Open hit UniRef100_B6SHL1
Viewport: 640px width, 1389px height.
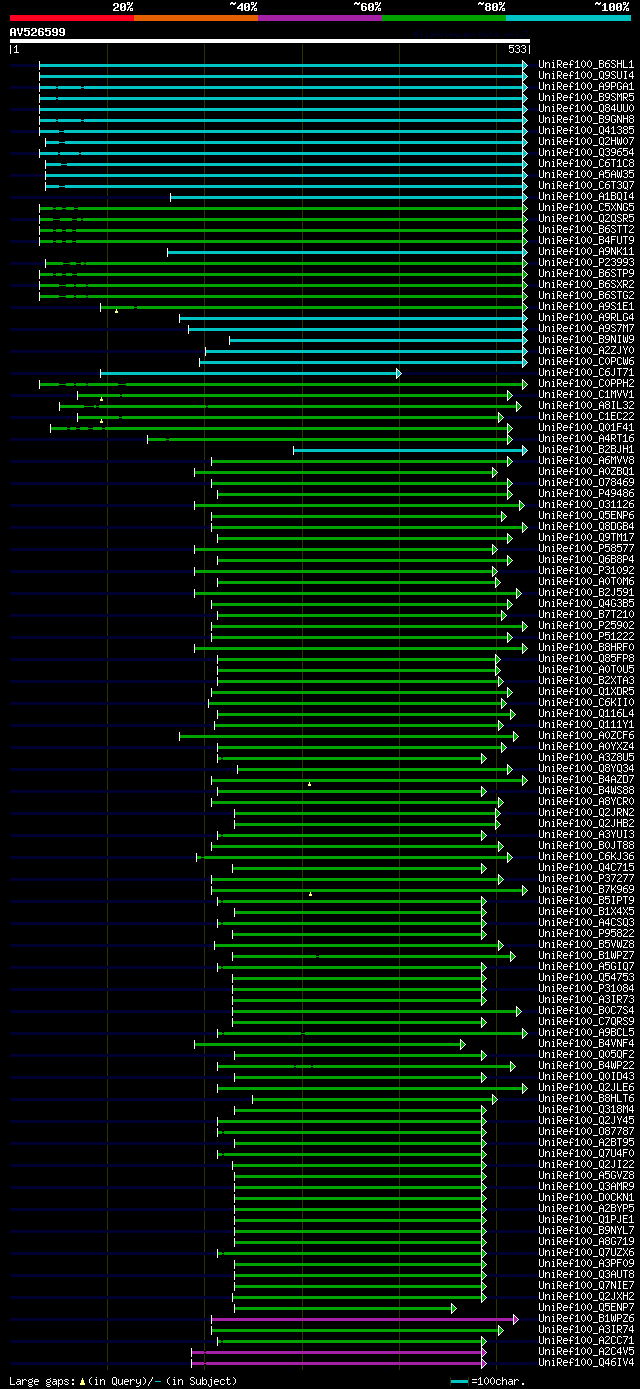click(586, 64)
